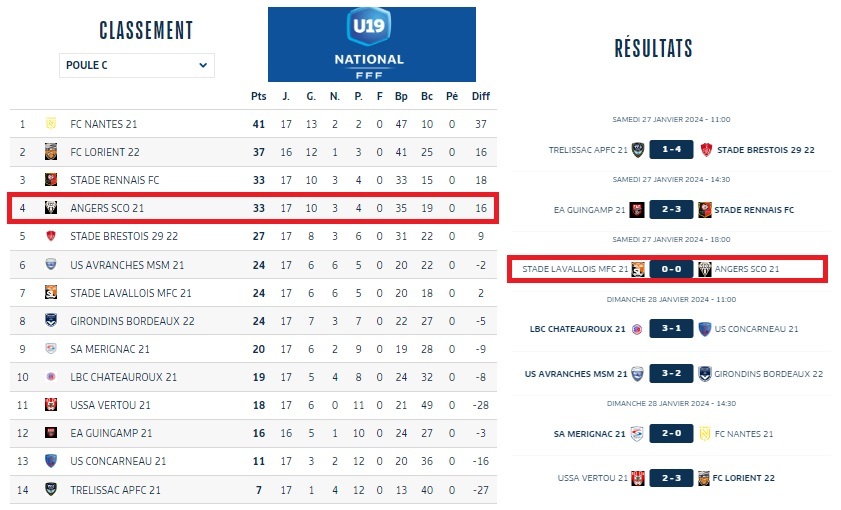Click the FC Lorient crest in standings
The height and width of the screenshot is (510, 841).
(x=50, y=153)
